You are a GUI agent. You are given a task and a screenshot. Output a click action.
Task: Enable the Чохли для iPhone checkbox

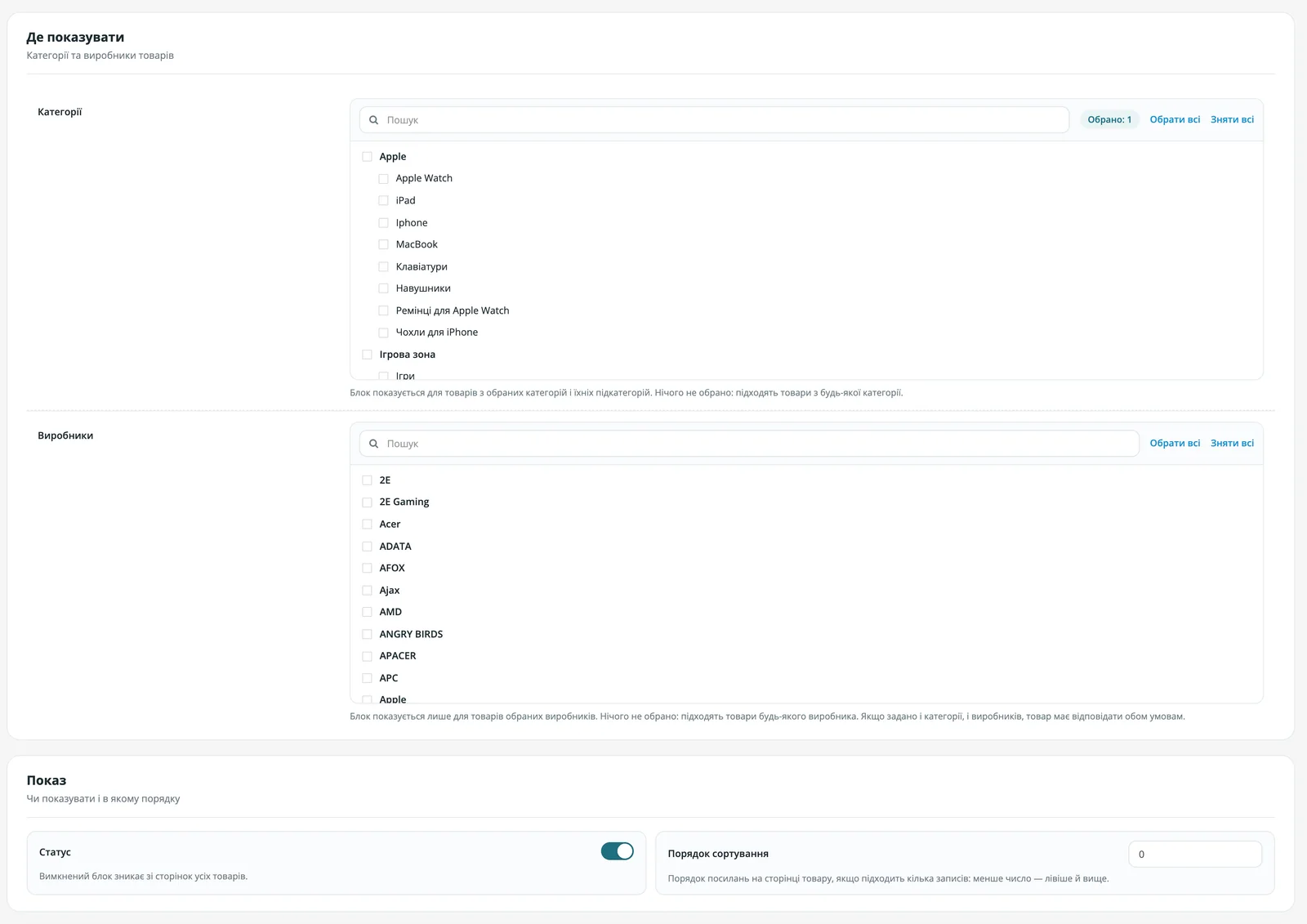383,333
